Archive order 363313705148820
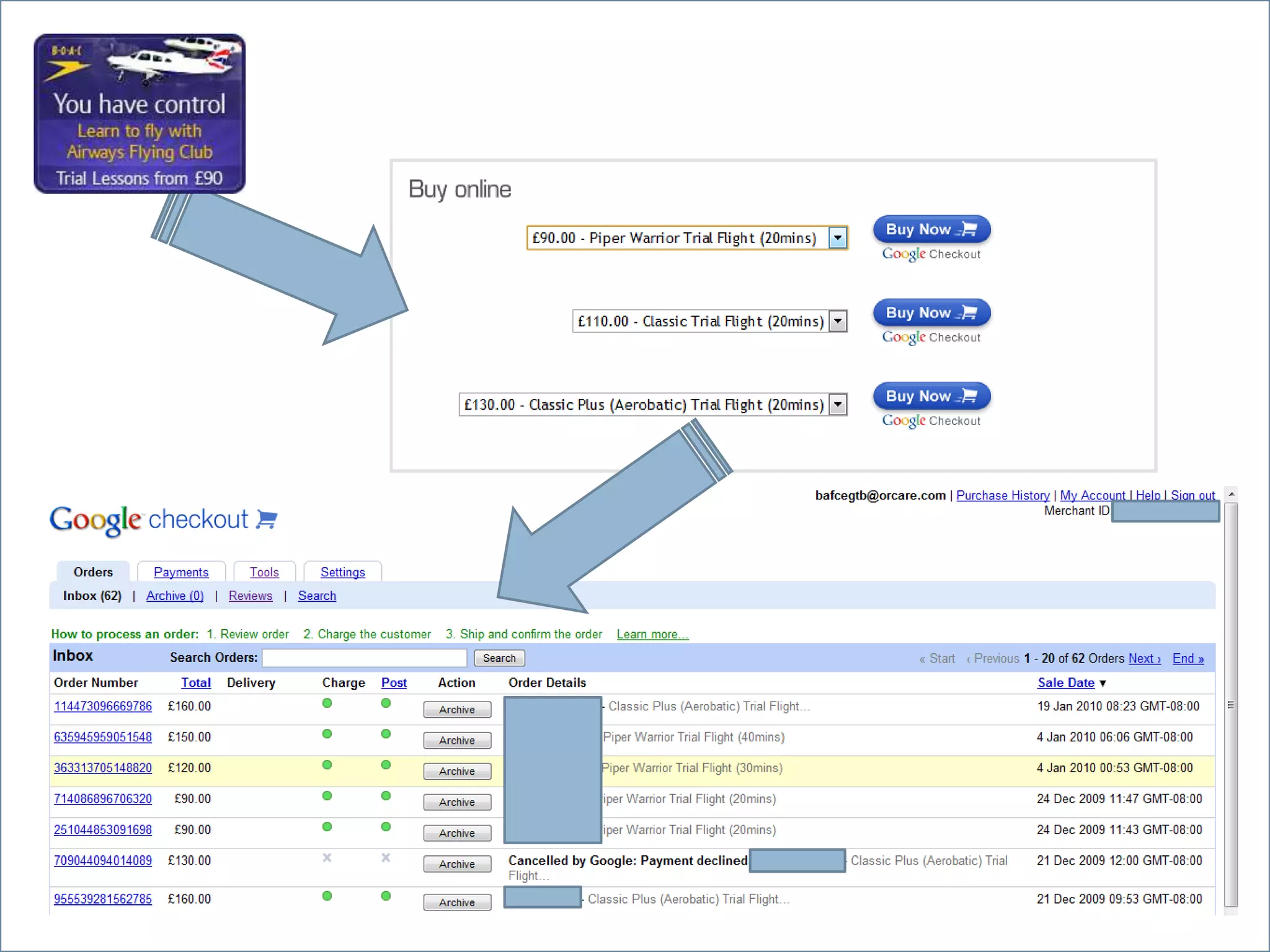The width and height of the screenshot is (1270, 952). coord(457,771)
